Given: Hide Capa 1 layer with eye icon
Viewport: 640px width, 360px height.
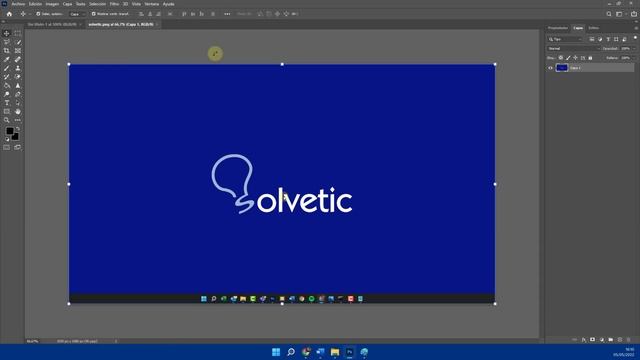Looking at the screenshot, I should coord(550,68).
